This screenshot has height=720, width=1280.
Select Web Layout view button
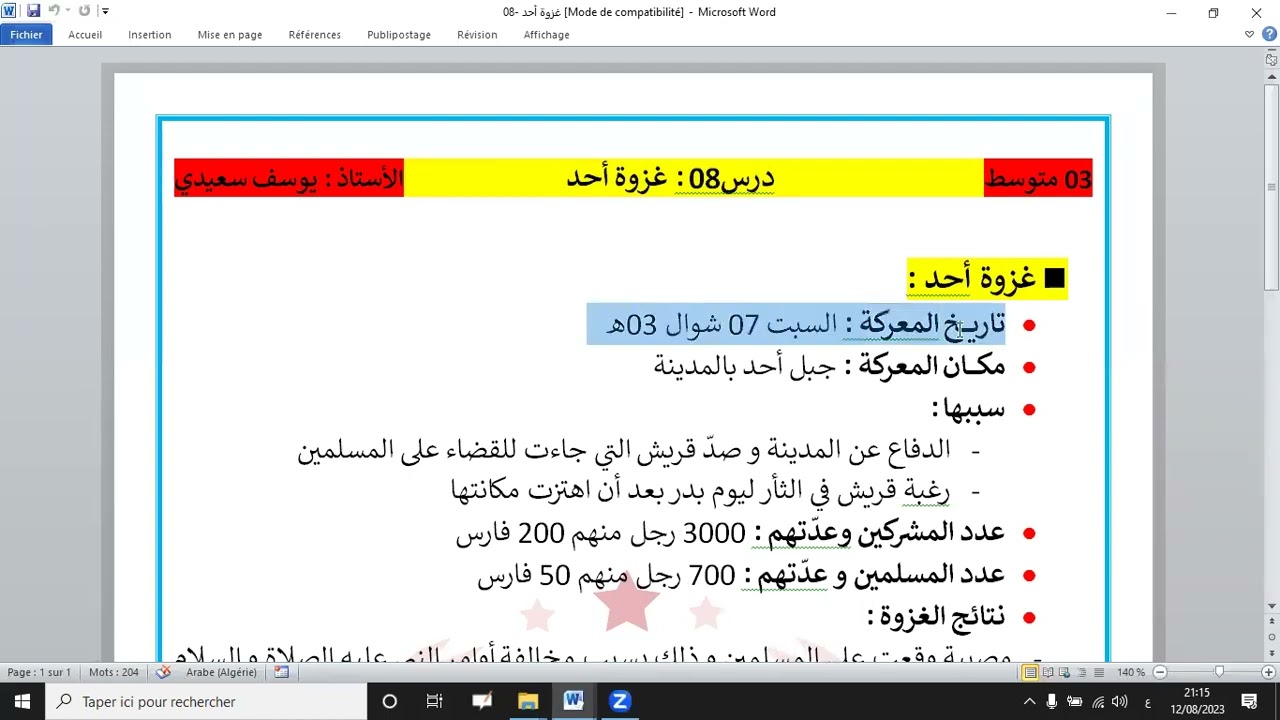[x=1065, y=672]
